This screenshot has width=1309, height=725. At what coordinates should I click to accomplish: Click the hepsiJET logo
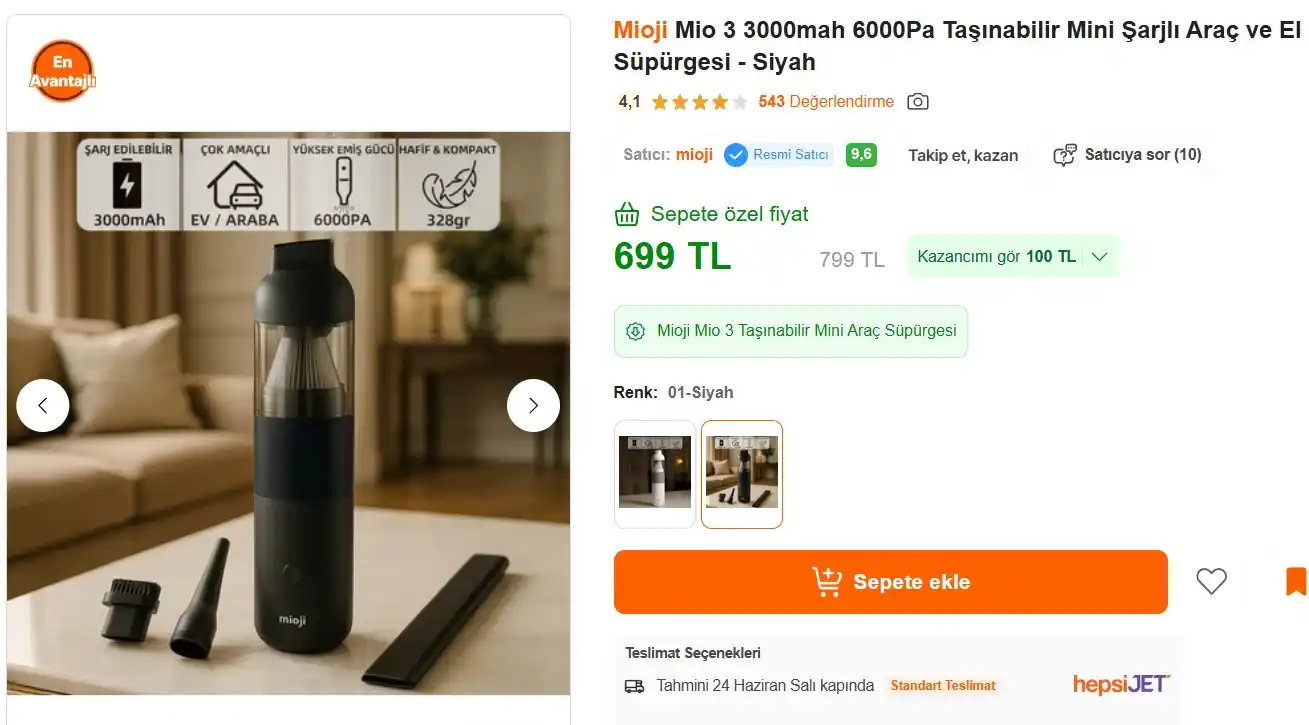point(1121,685)
